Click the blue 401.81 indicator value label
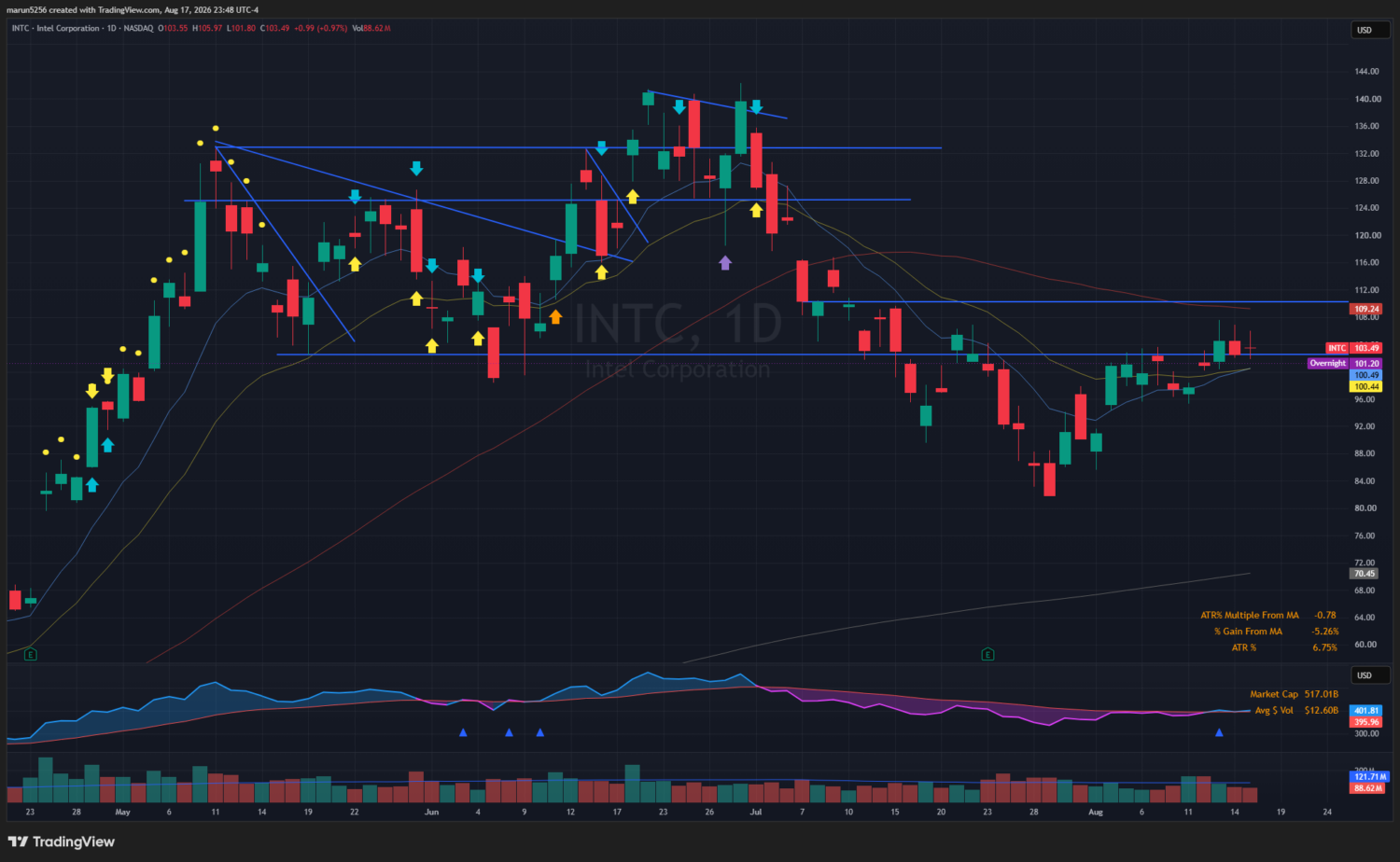1400x862 pixels. click(1366, 711)
